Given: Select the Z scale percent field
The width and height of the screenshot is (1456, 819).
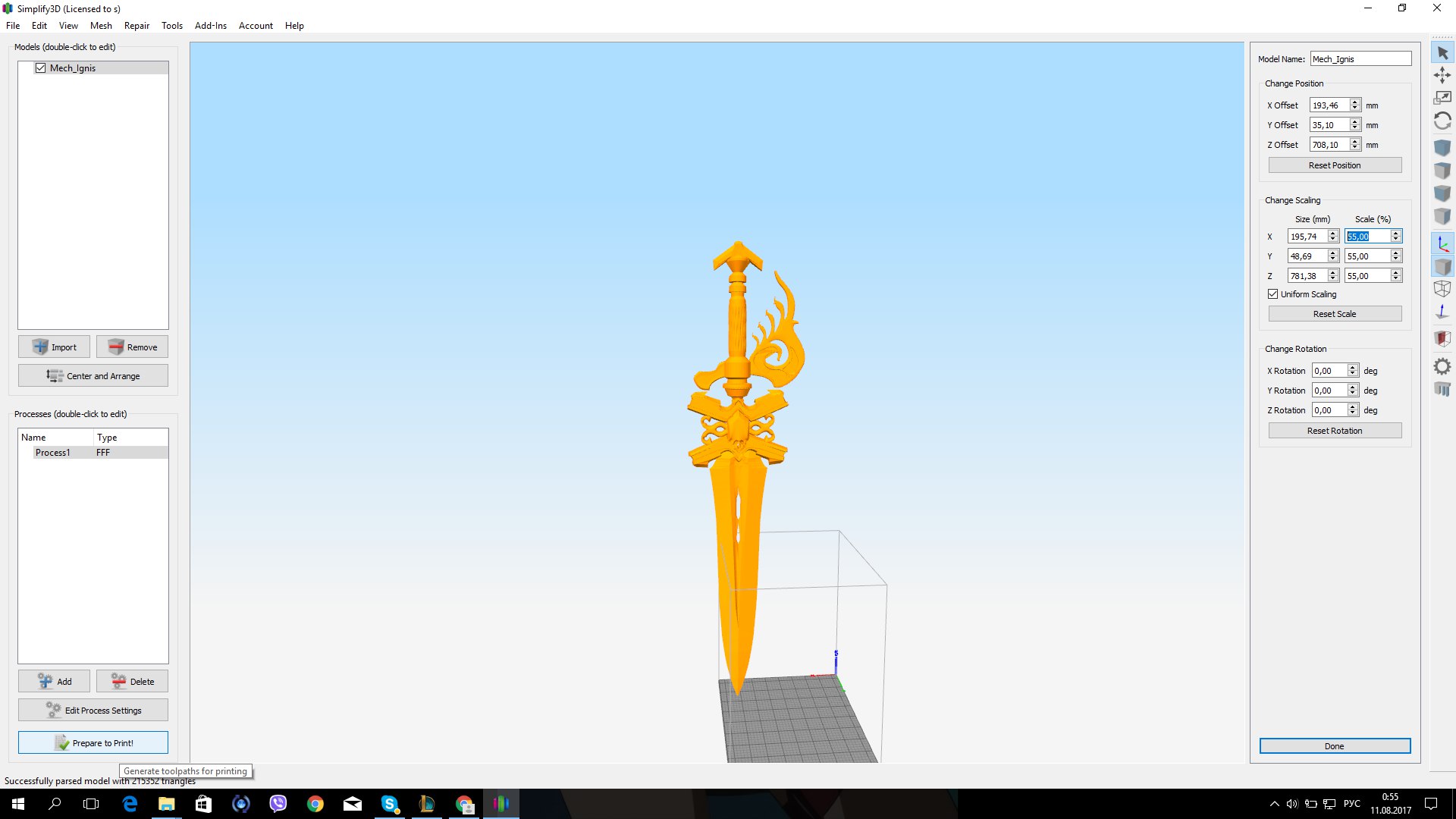Looking at the screenshot, I should click(x=1367, y=276).
